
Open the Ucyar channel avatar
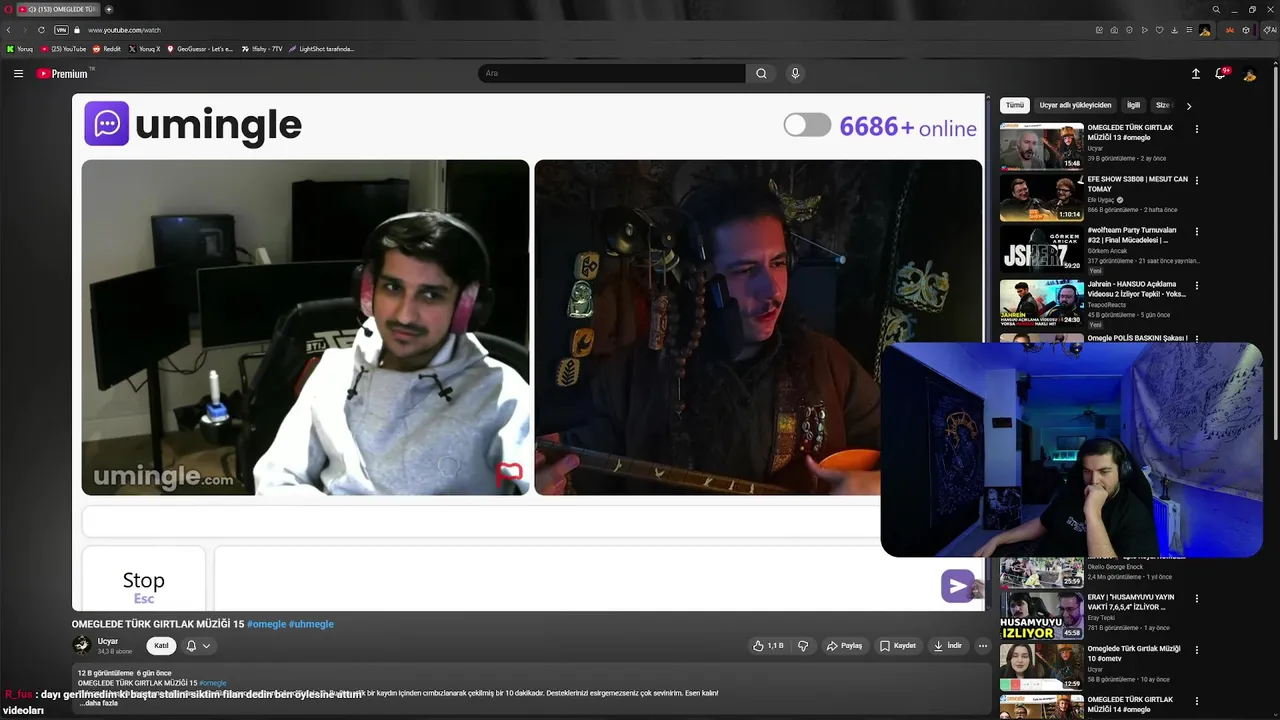pos(82,646)
